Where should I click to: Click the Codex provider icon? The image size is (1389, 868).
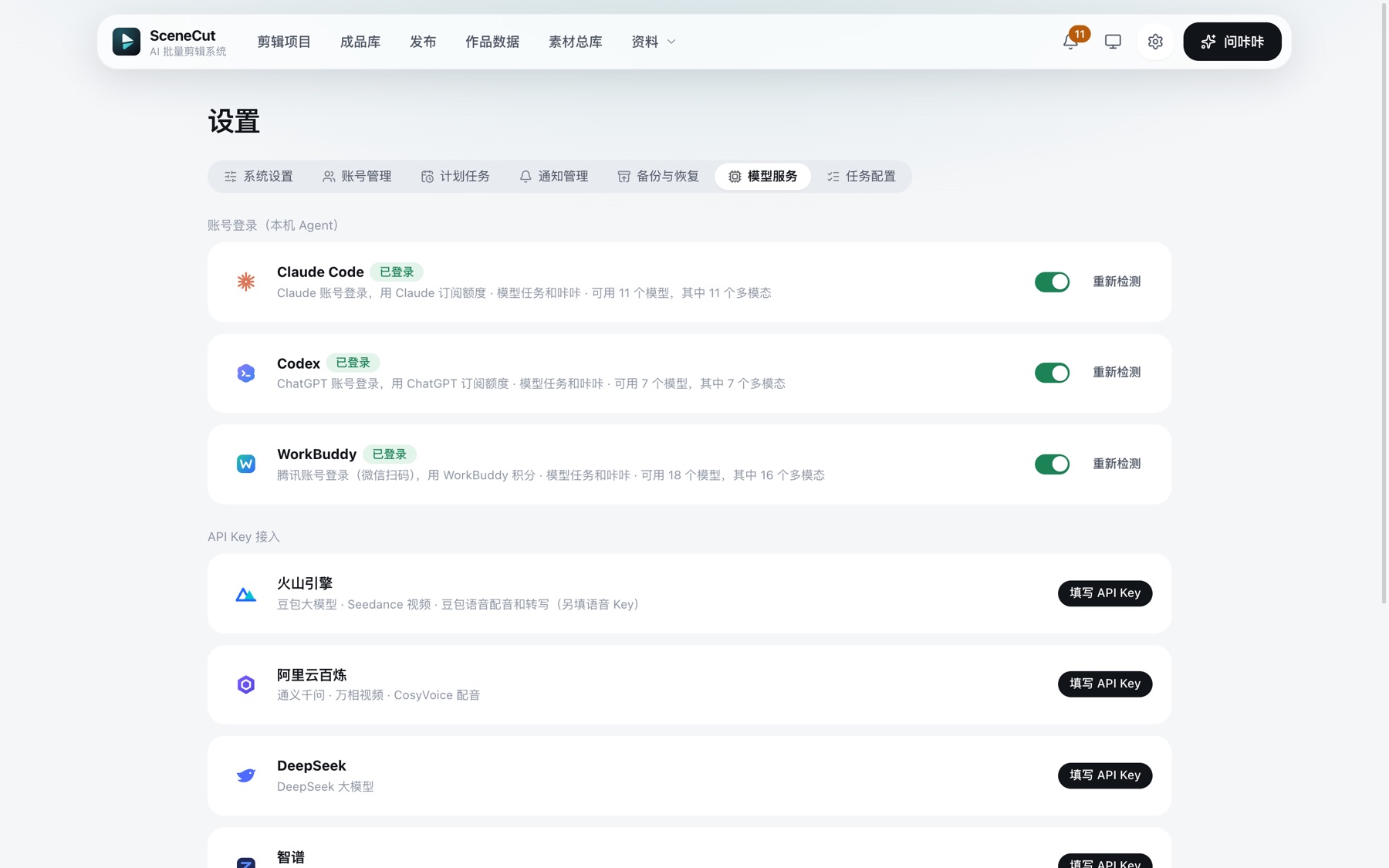pyautogui.click(x=246, y=373)
